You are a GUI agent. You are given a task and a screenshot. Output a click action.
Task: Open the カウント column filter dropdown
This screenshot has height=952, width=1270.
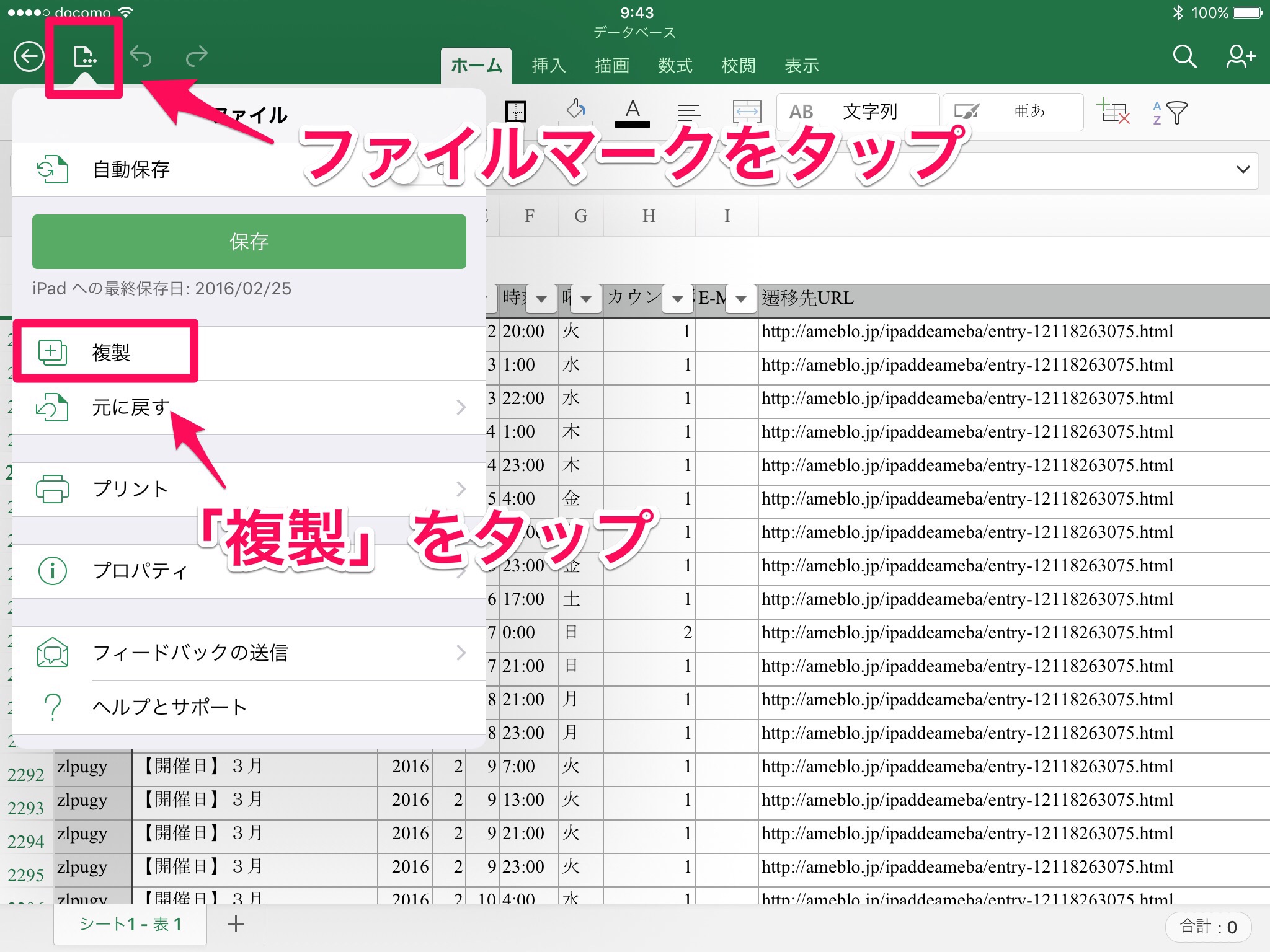(677, 299)
